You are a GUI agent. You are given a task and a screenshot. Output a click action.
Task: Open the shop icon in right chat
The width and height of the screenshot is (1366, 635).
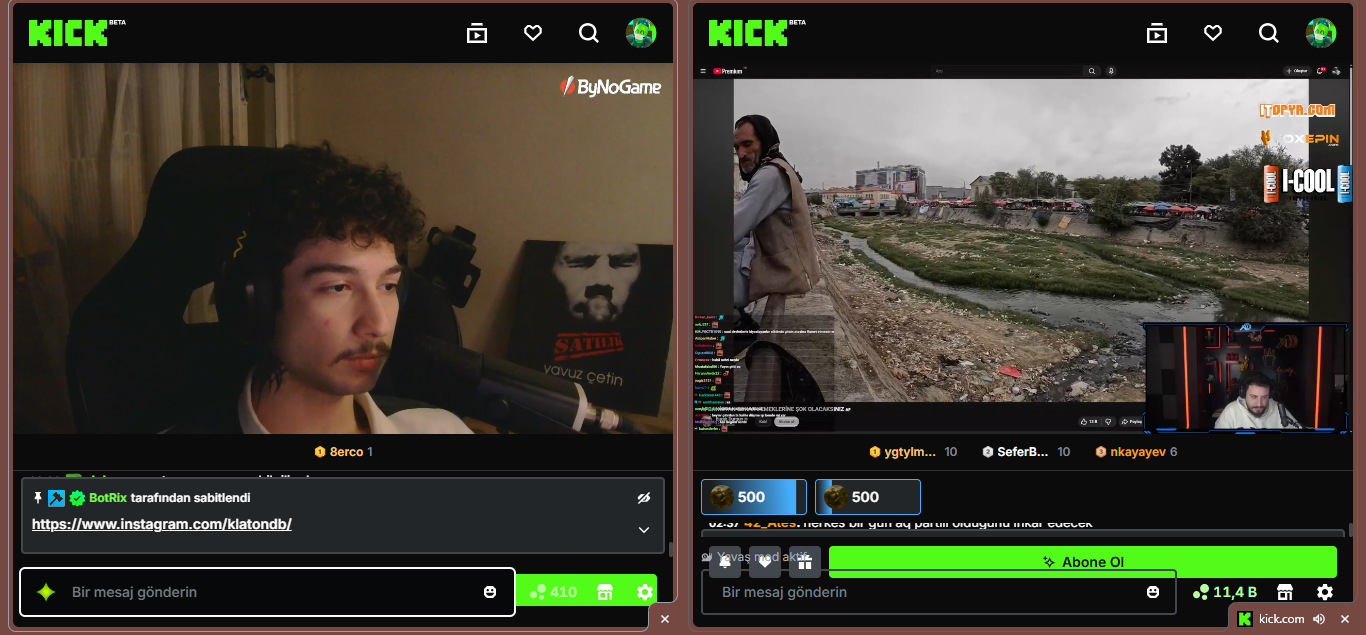point(1285,592)
